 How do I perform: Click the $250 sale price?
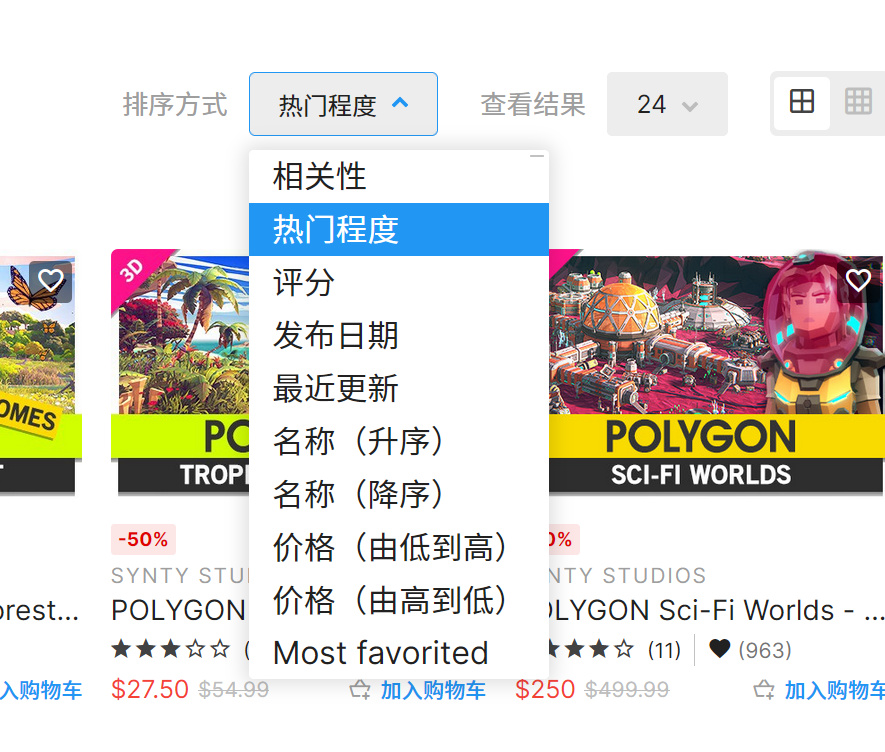coord(545,689)
